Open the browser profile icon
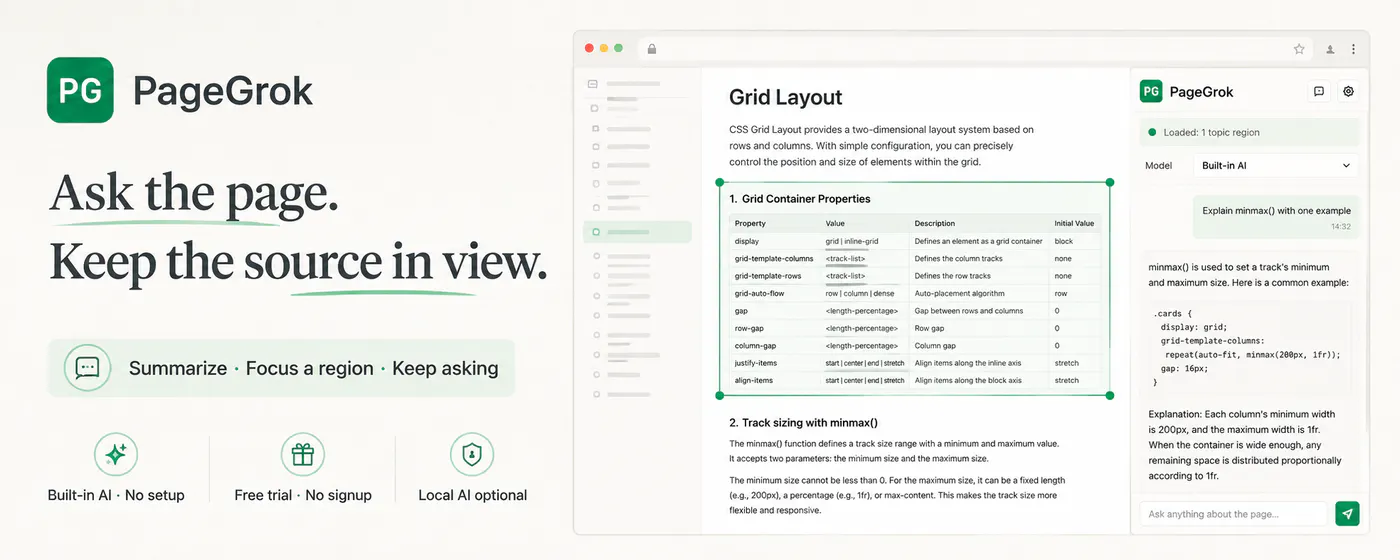Viewport: 1400px width, 560px height. coord(1330,48)
